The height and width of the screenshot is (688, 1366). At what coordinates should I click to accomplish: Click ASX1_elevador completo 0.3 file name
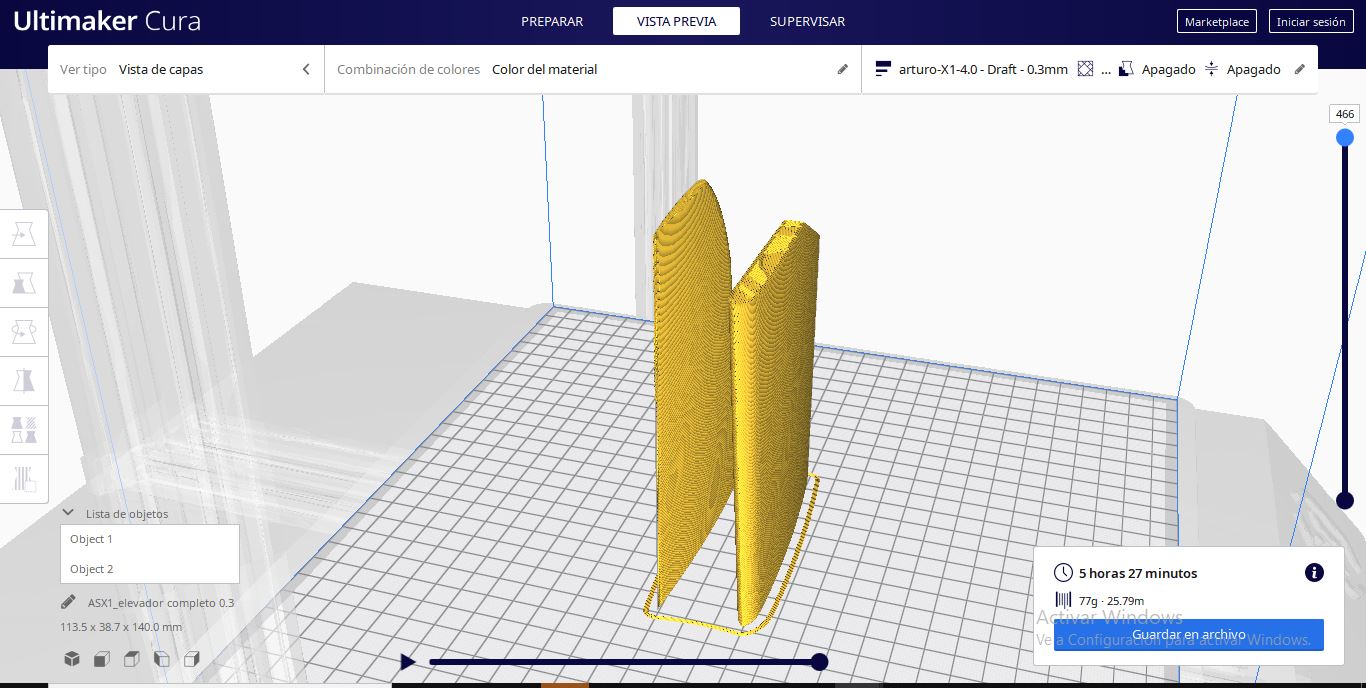pyautogui.click(x=161, y=603)
